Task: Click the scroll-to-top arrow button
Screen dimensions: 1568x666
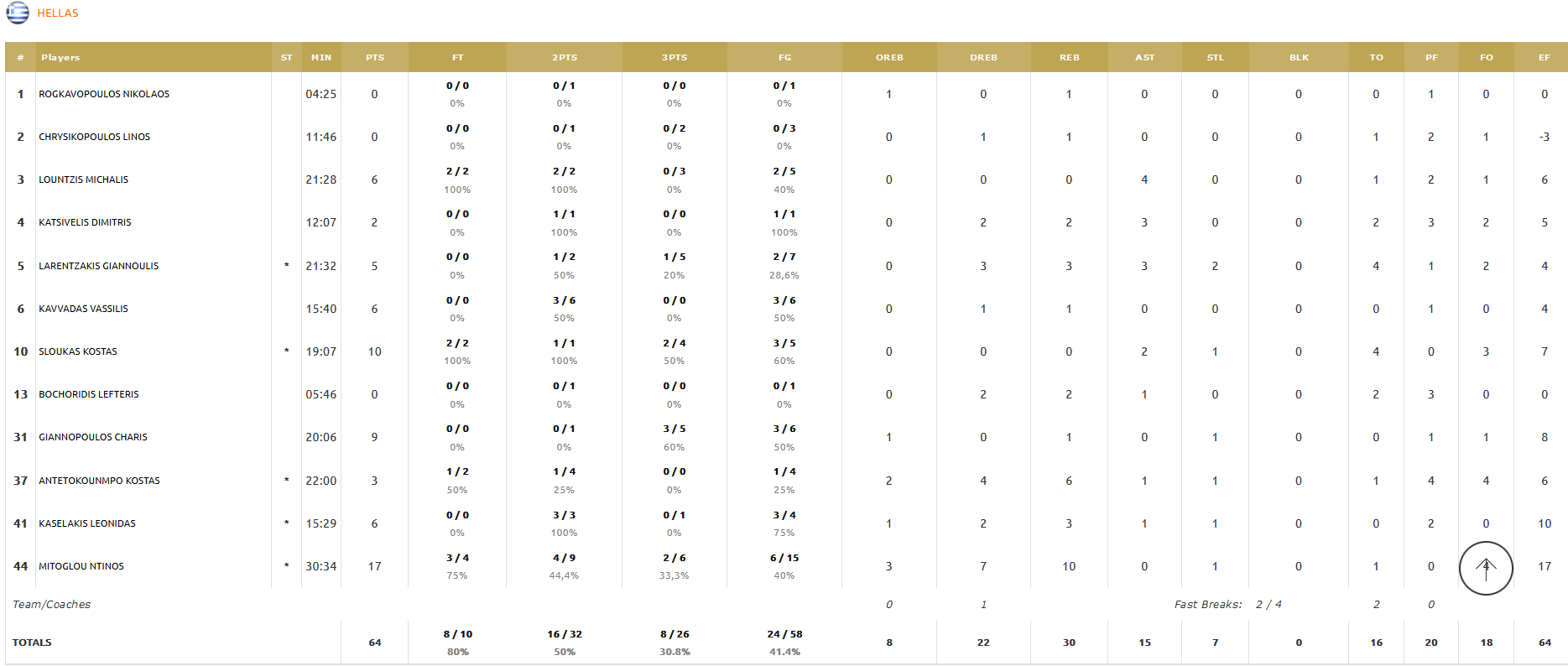Action: (1485, 568)
